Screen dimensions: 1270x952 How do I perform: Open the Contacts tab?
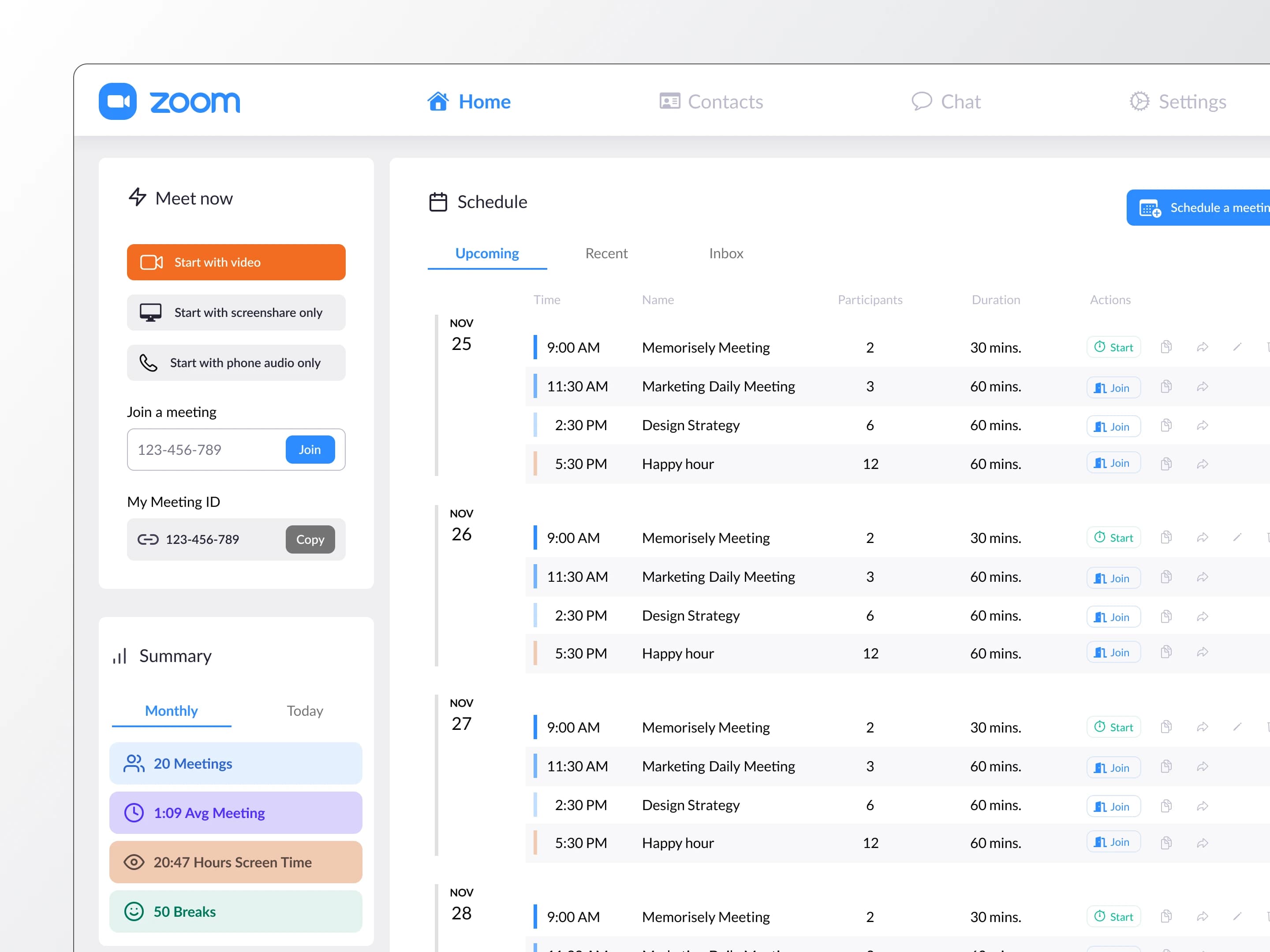pos(711,101)
